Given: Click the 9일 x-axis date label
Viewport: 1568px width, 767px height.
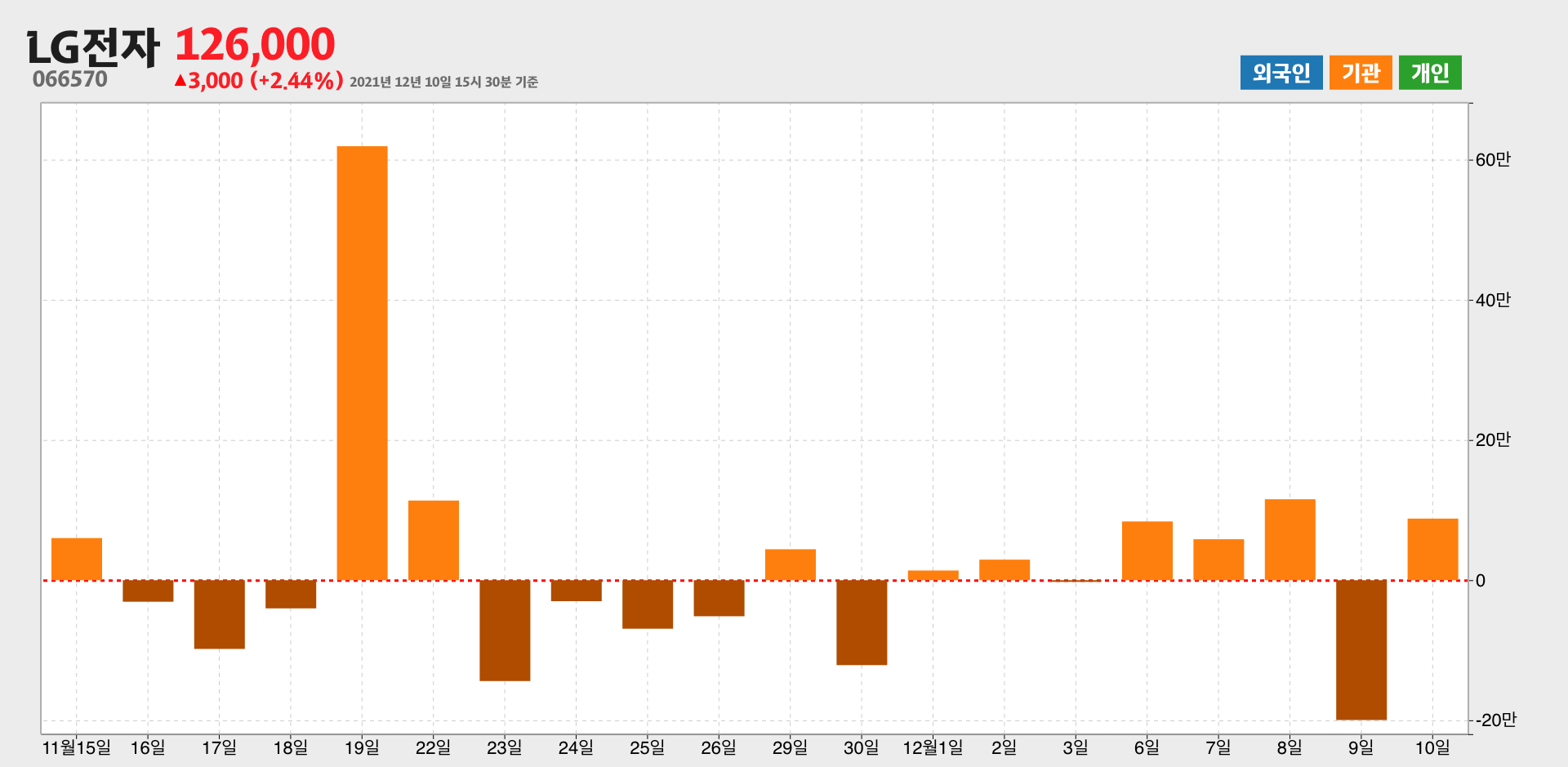Looking at the screenshot, I should point(1361,747).
